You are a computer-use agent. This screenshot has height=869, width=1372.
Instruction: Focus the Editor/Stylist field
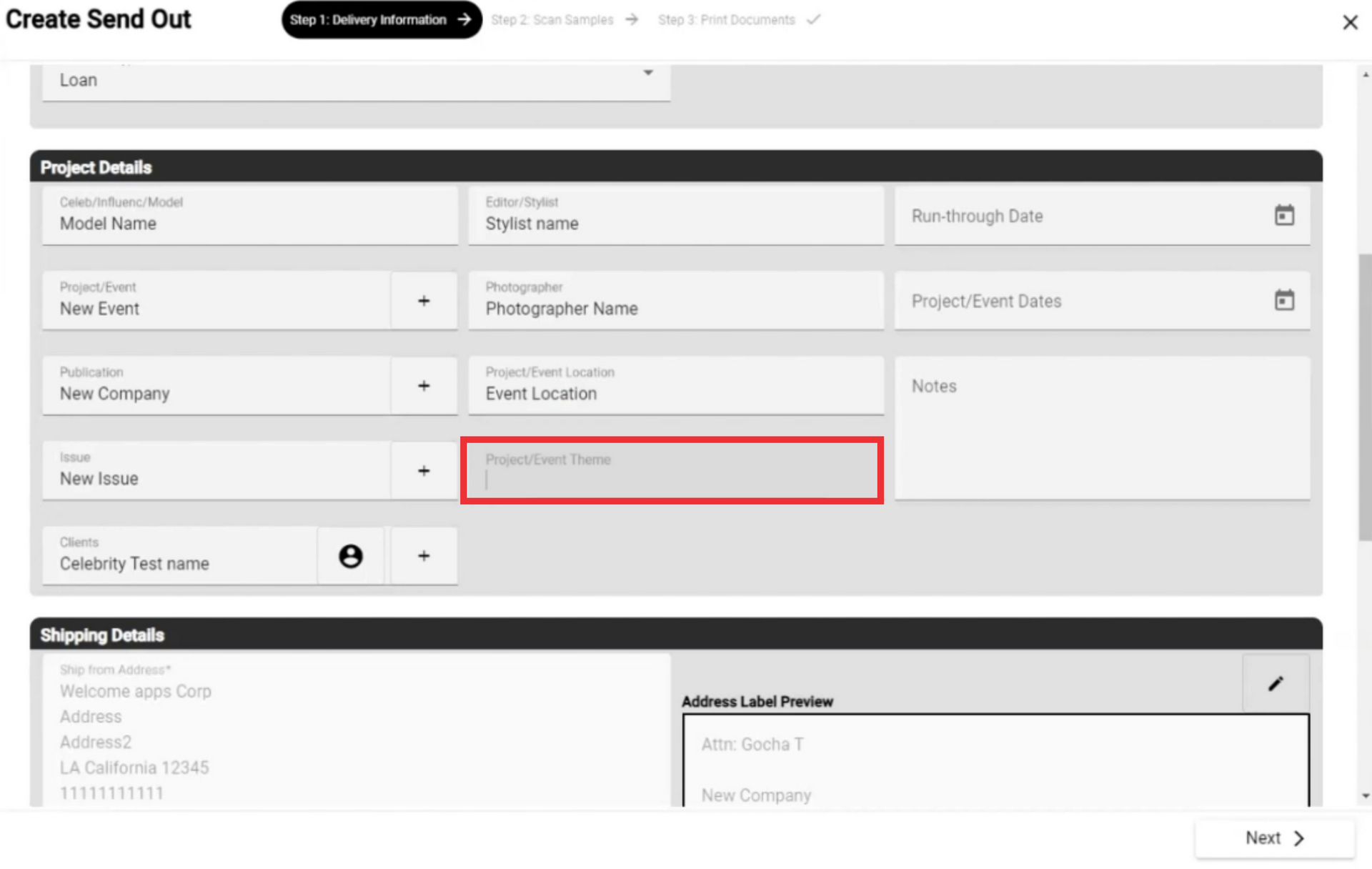676,215
